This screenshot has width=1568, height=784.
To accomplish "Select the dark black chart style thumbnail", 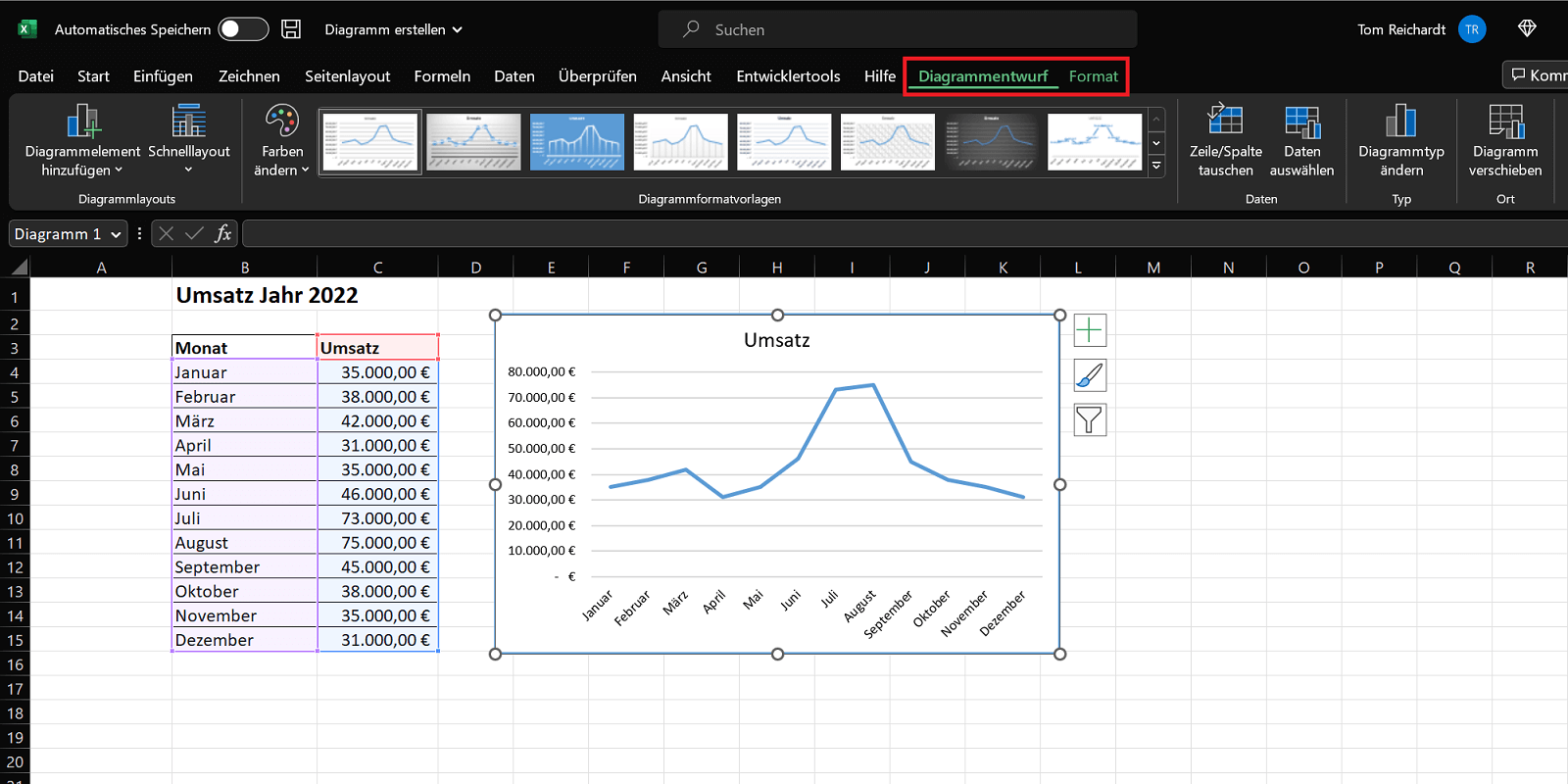I will 991,141.
